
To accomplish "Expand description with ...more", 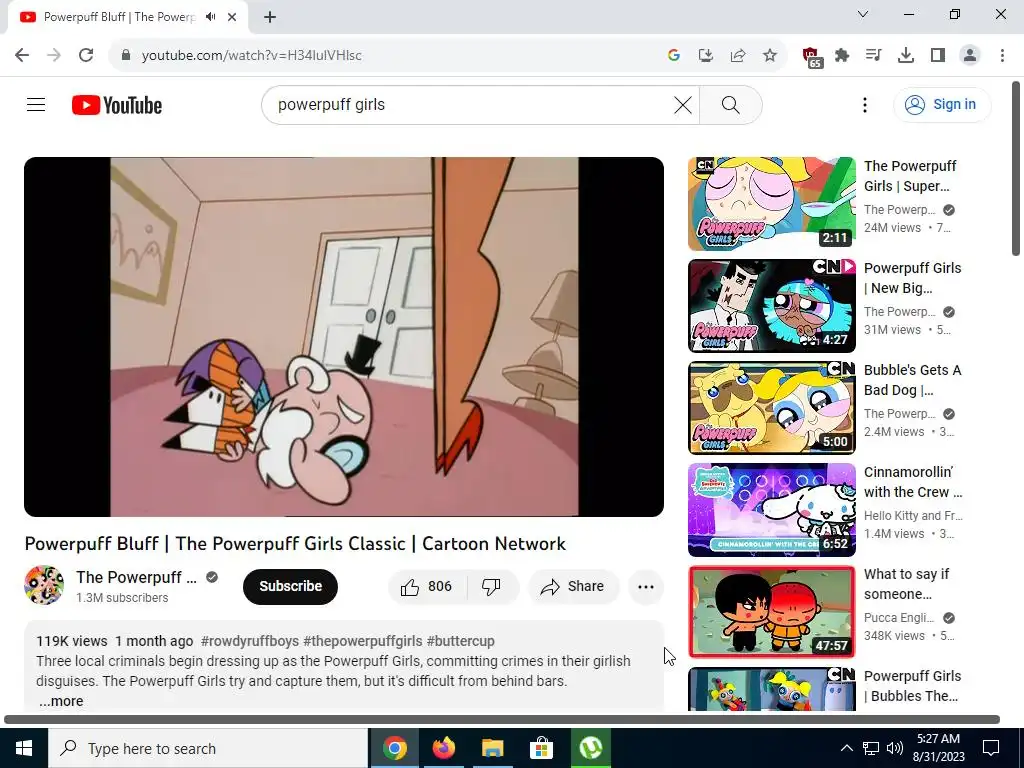I will click(61, 701).
